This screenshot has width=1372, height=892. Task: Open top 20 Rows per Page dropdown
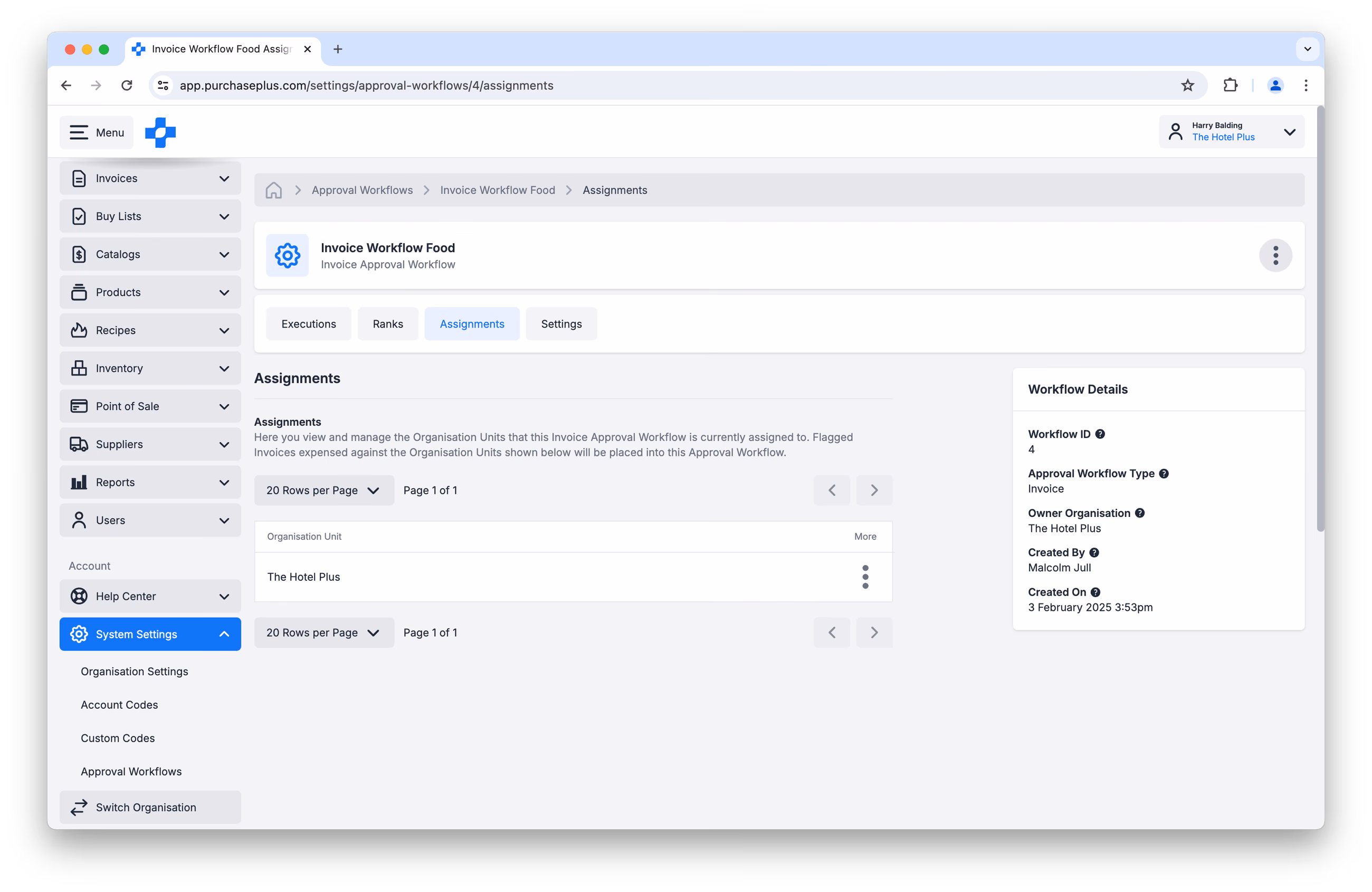[324, 491]
